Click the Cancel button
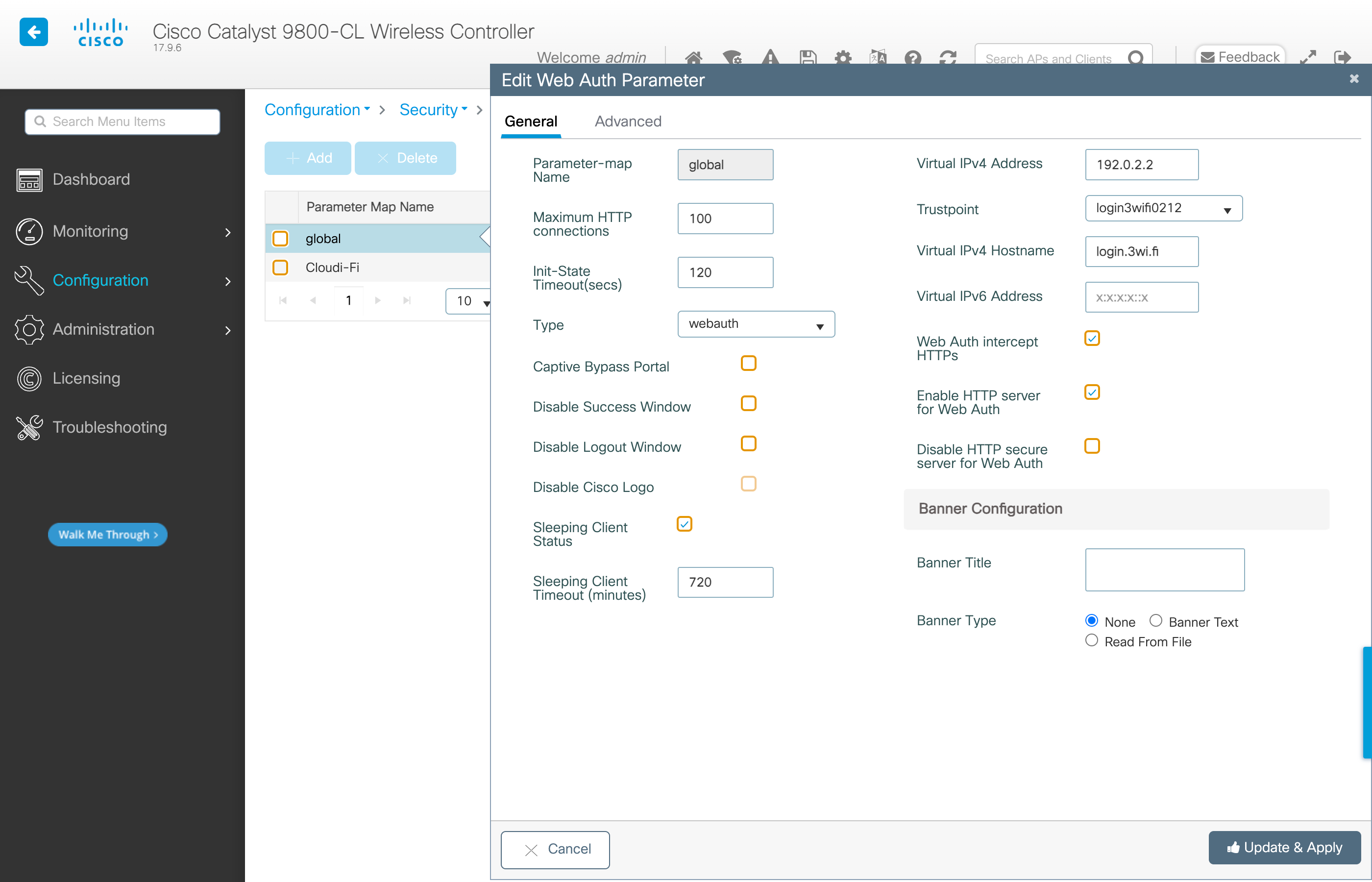This screenshot has height=882, width=1372. pyautogui.click(x=555, y=849)
